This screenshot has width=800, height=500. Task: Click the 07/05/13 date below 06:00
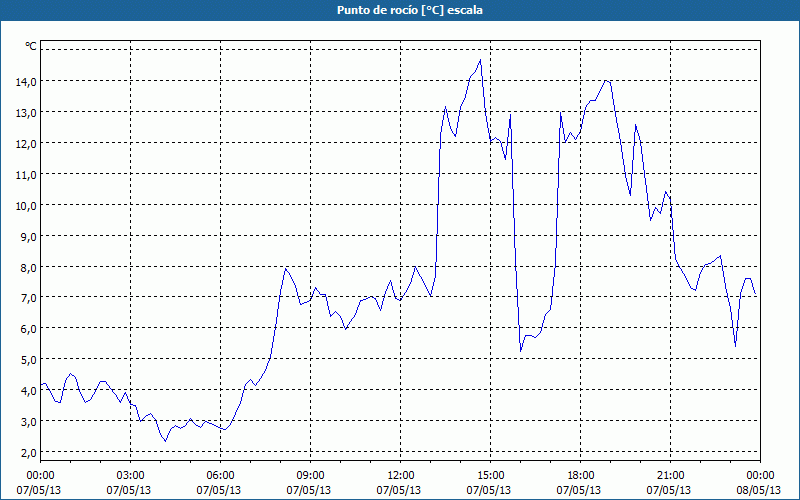pyautogui.click(x=219, y=490)
